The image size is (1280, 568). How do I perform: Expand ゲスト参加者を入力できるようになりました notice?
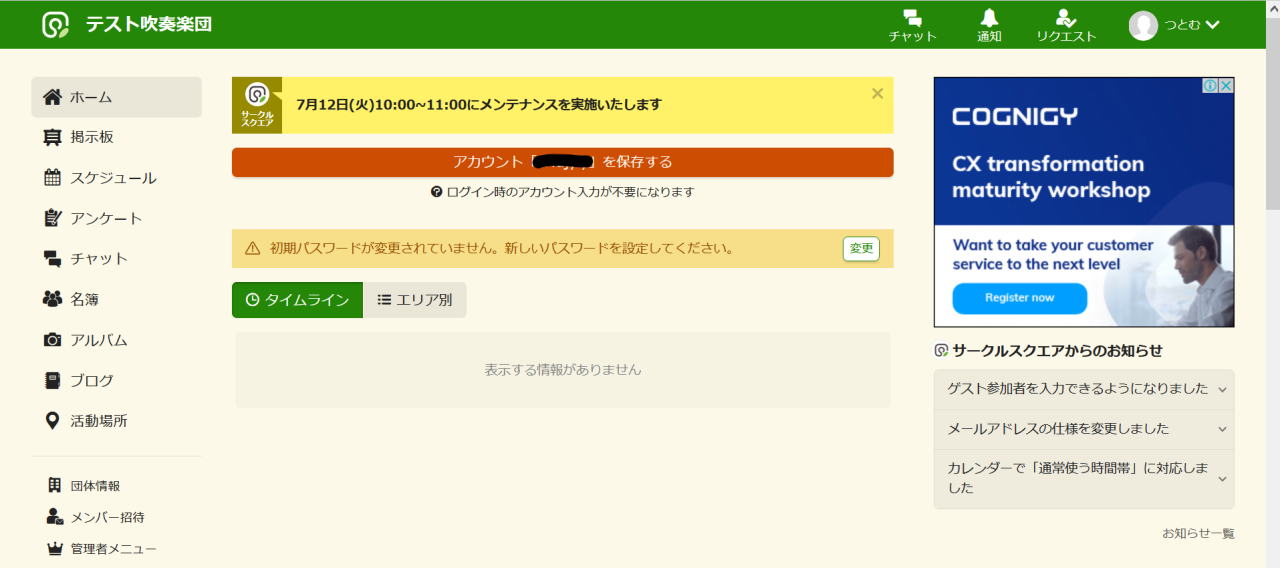pos(1084,389)
